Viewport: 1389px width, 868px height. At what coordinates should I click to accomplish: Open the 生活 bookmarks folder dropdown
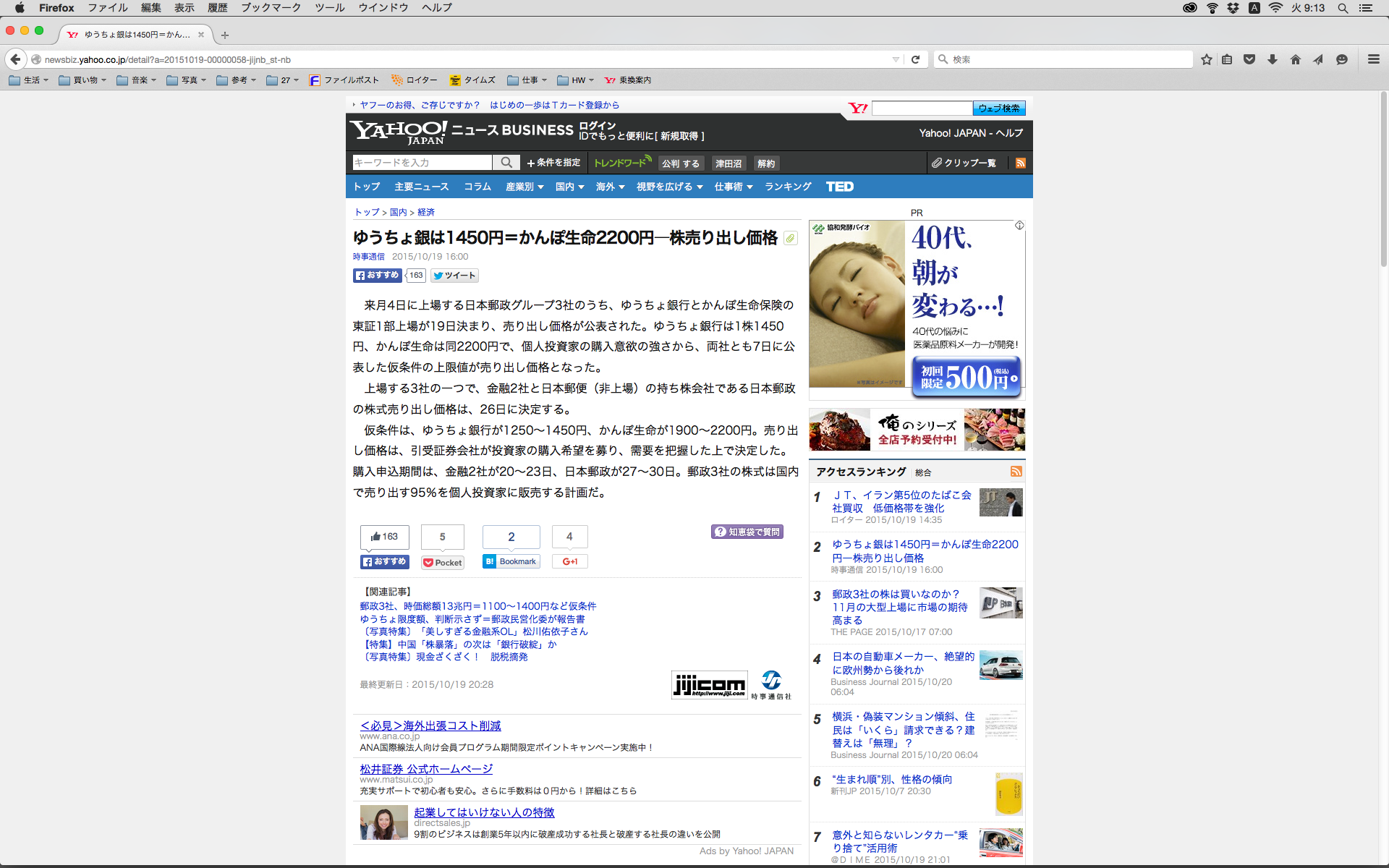29,80
